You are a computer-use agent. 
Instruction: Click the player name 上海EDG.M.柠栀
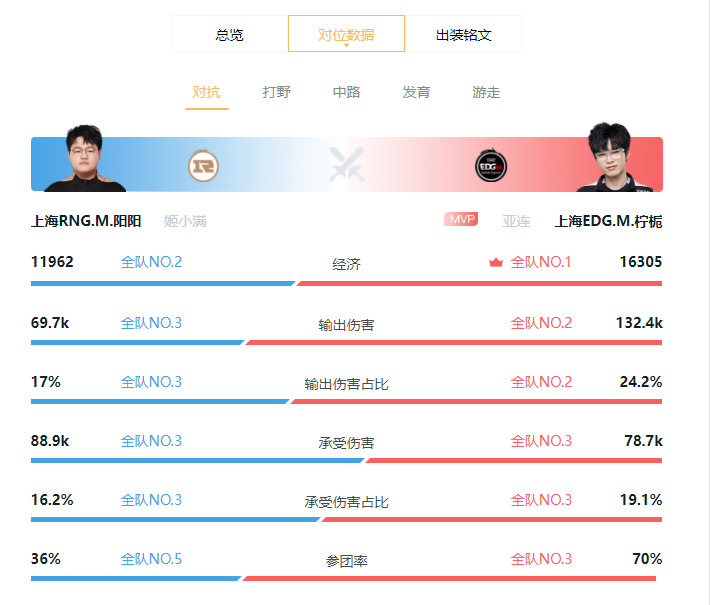[x=608, y=221]
